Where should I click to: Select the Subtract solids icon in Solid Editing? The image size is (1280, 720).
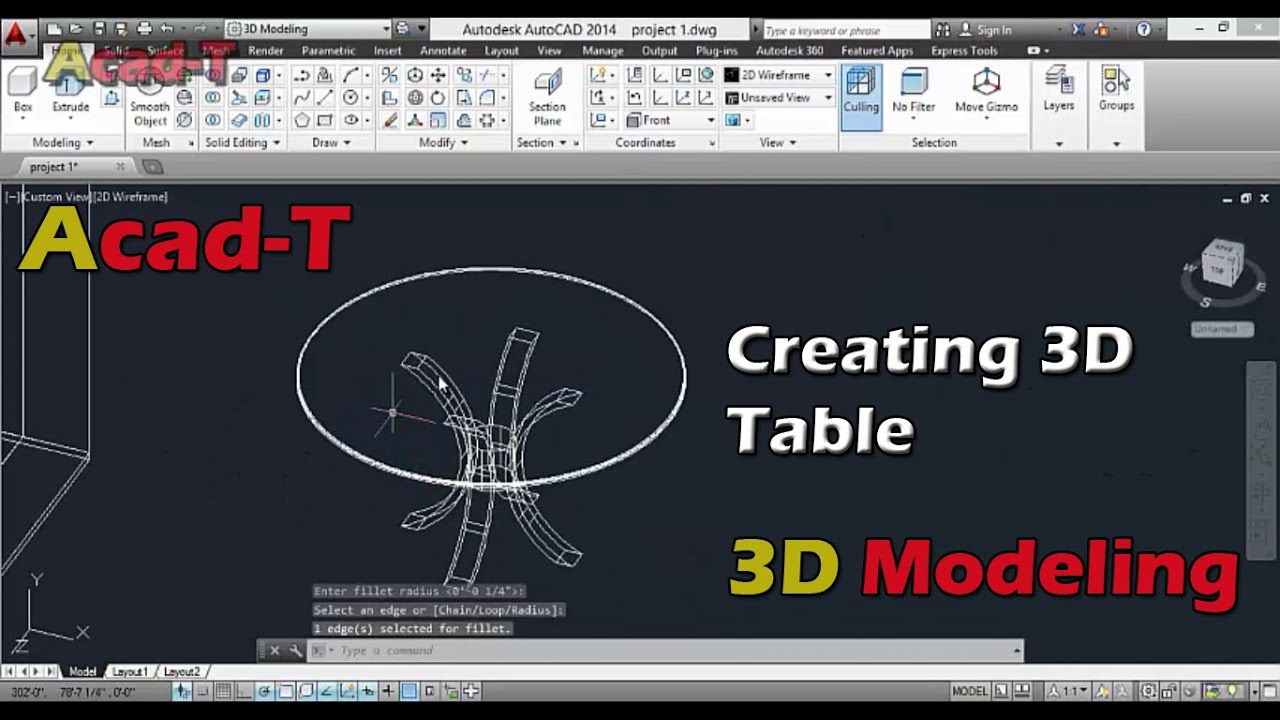[x=212, y=97]
